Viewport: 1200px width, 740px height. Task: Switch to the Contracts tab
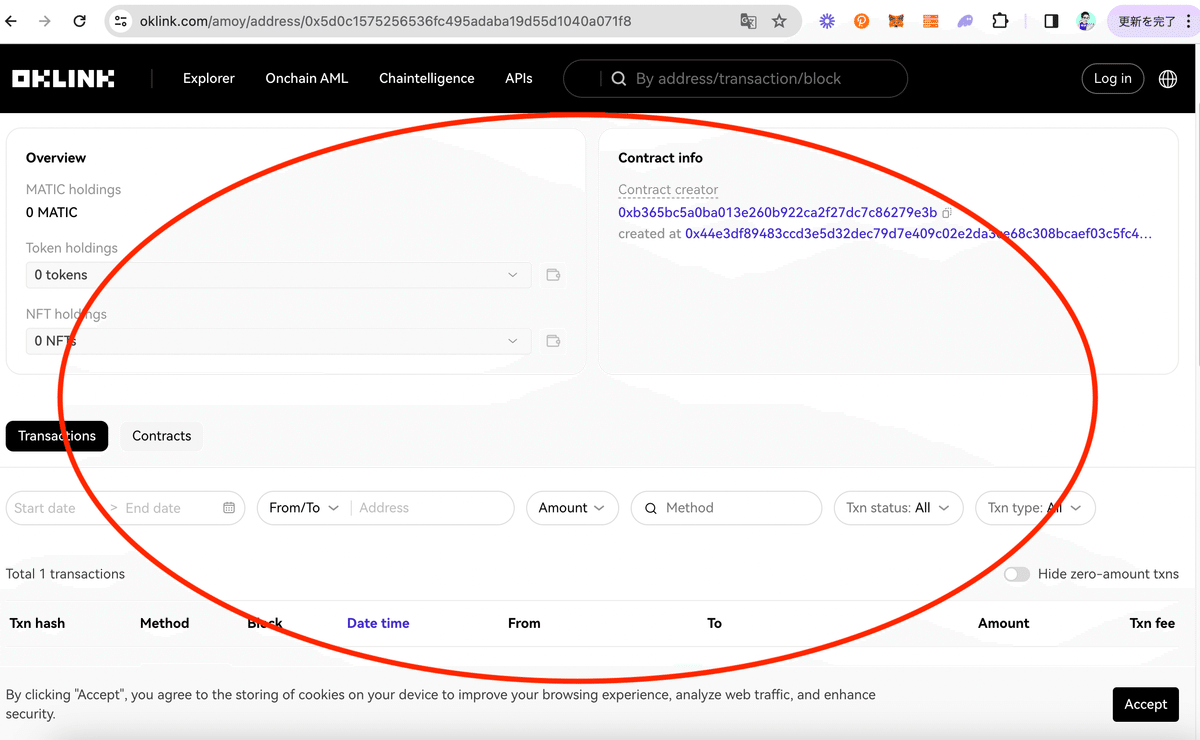[x=161, y=436]
